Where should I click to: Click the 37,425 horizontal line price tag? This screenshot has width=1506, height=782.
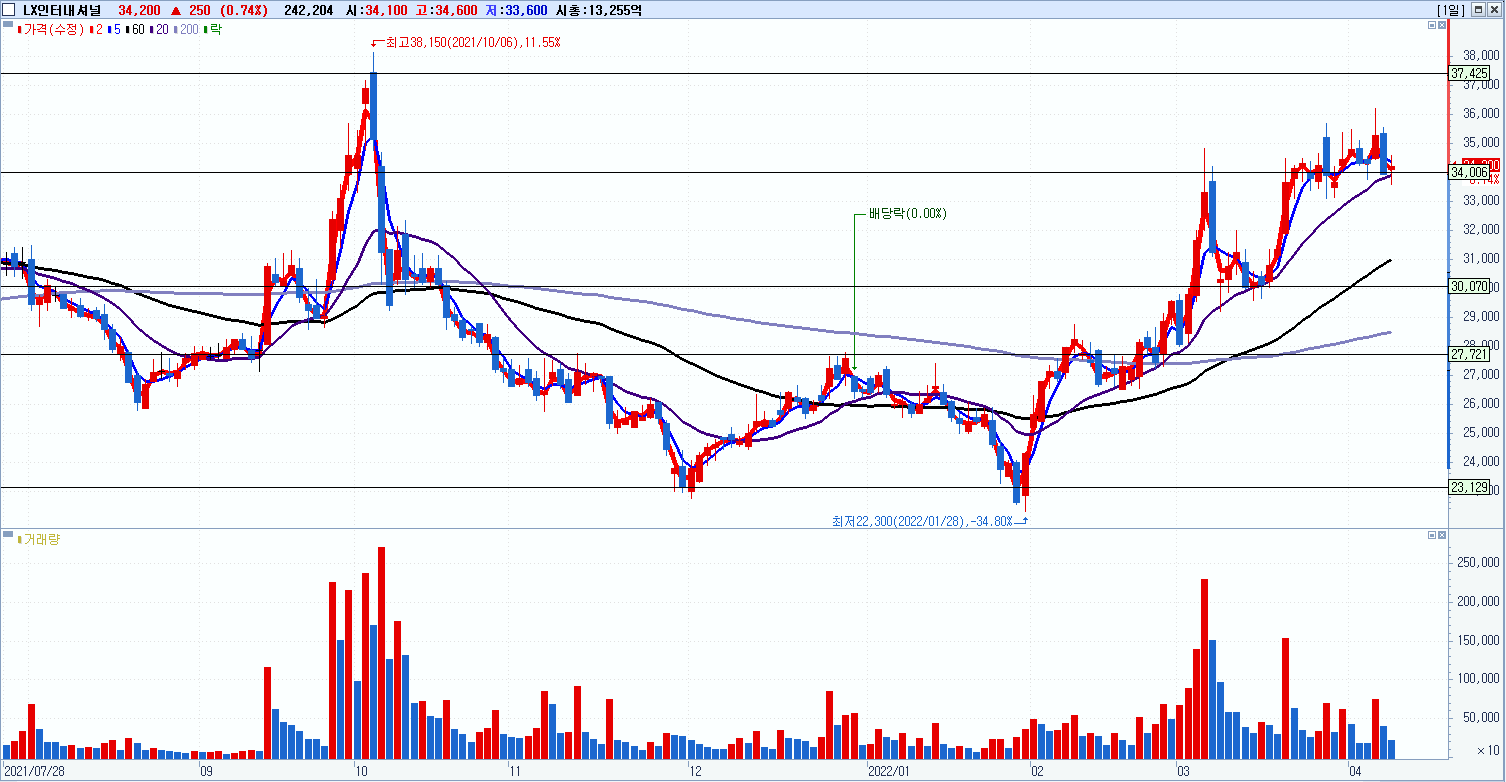pos(1469,73)
